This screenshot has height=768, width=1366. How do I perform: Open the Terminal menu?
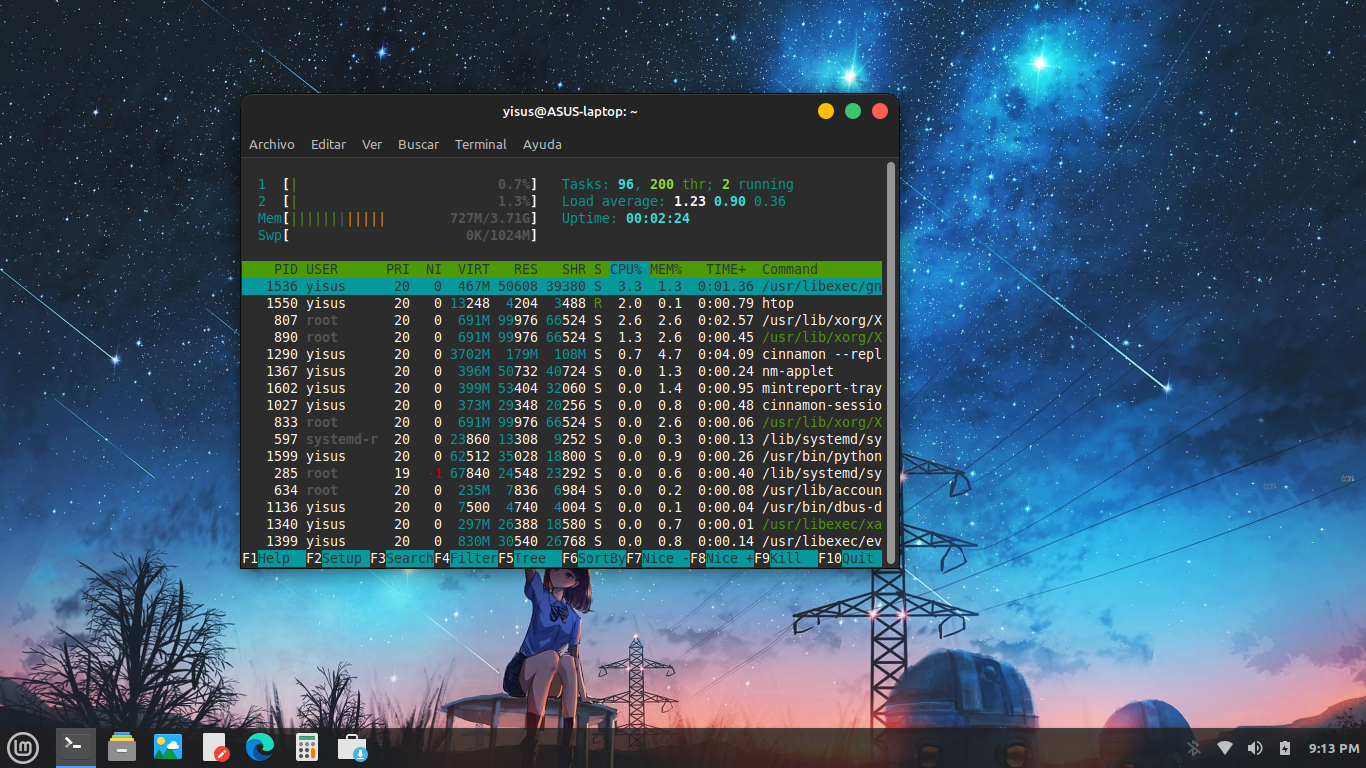[481, 144]
